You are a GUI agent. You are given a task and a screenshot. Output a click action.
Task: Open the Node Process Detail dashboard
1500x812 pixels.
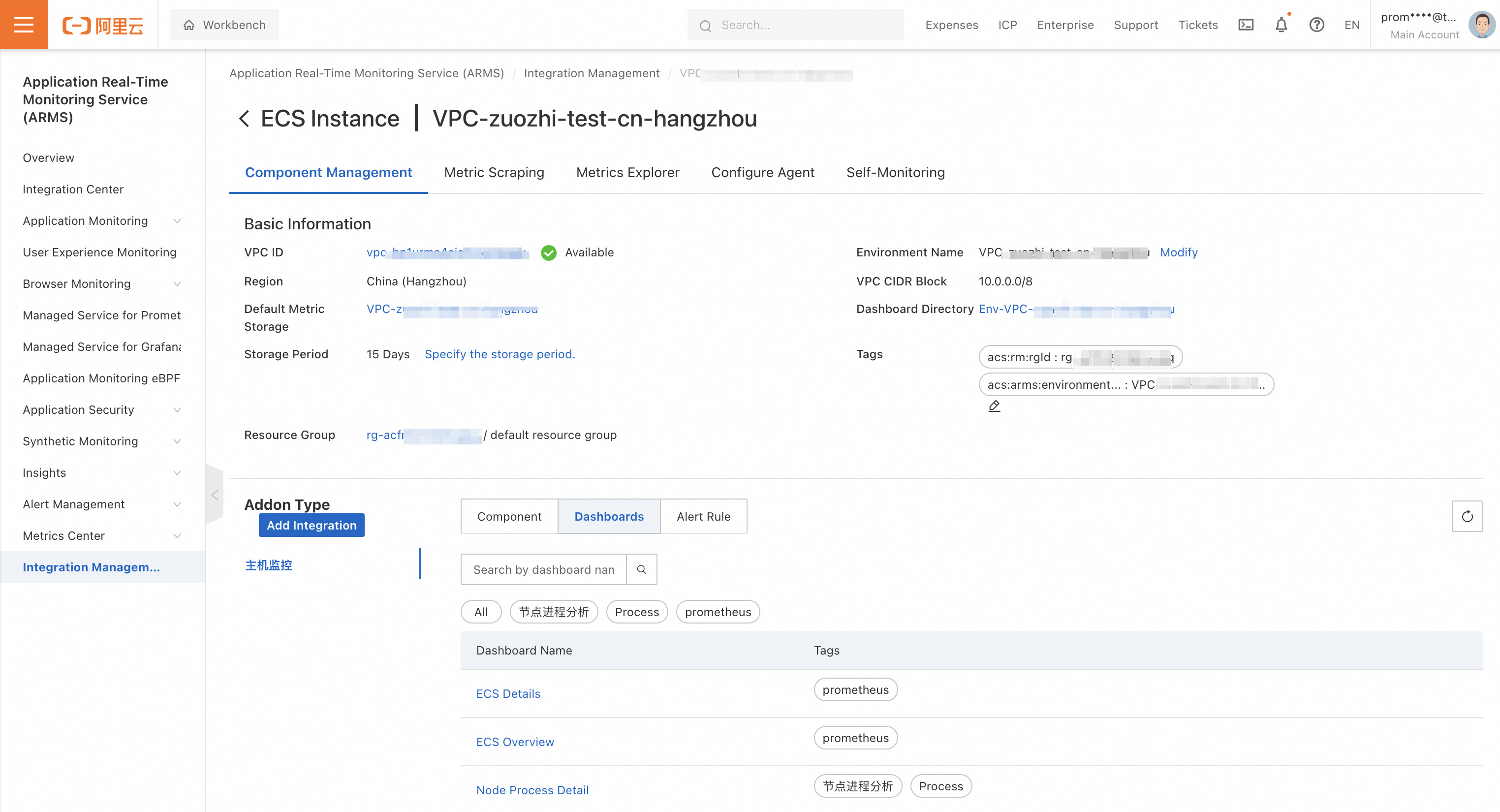coord(532,790)
